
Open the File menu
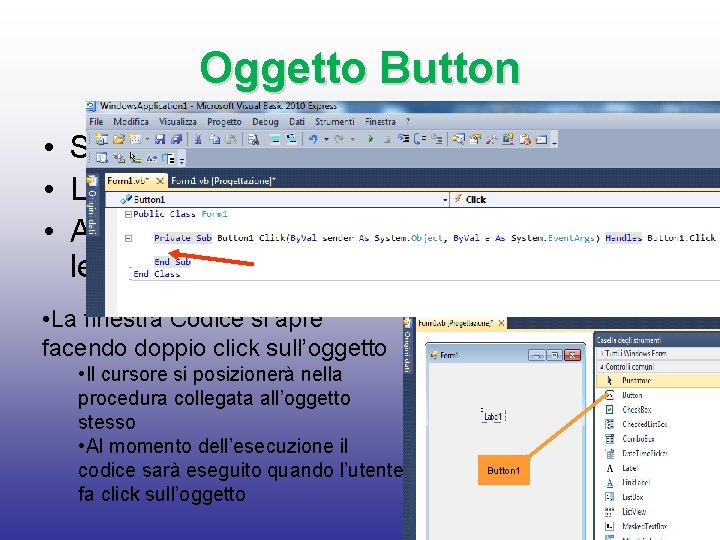click(x=96, y=122)
